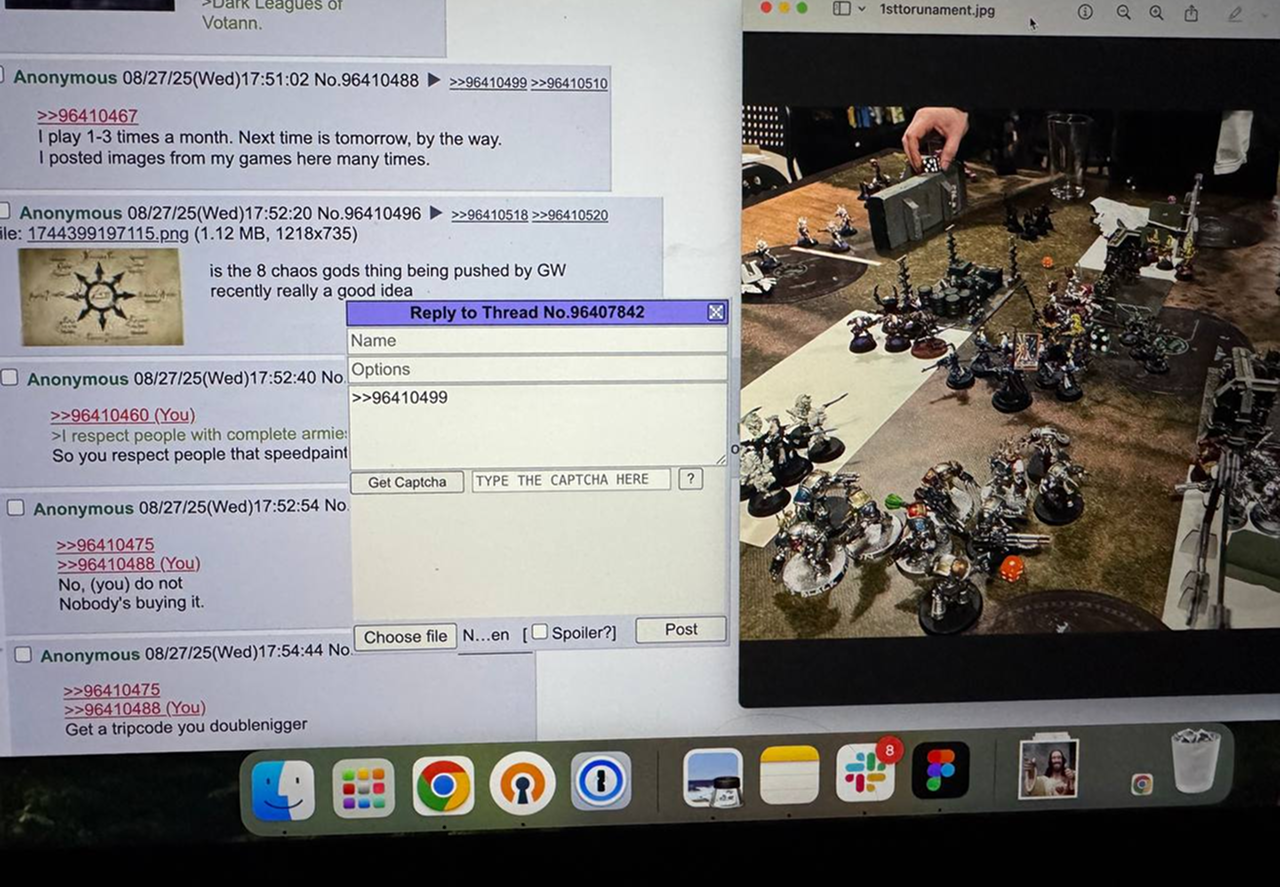Show the image info inspector in Preview

(1085, 11)
